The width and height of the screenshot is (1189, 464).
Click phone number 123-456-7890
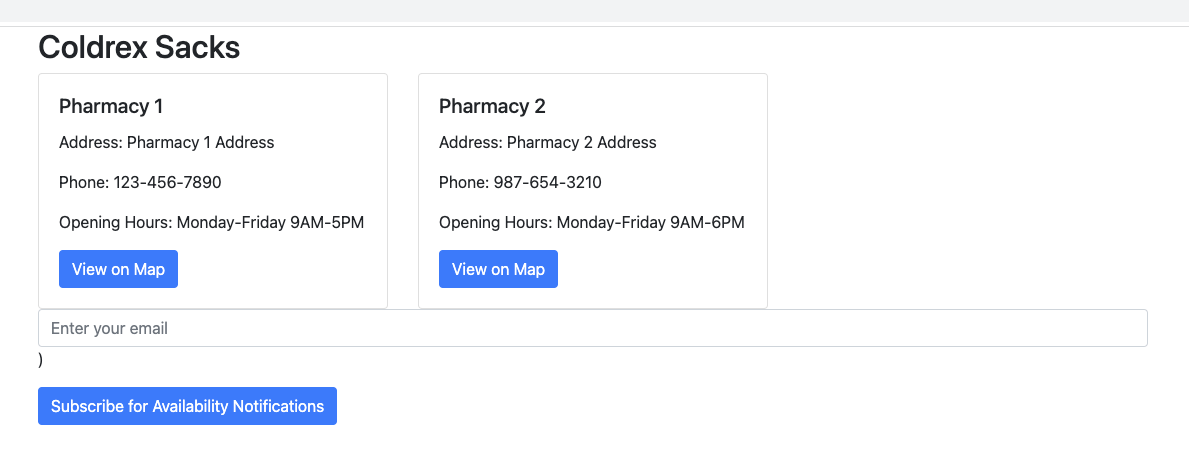pyautogui.click(x=167, y=182)
